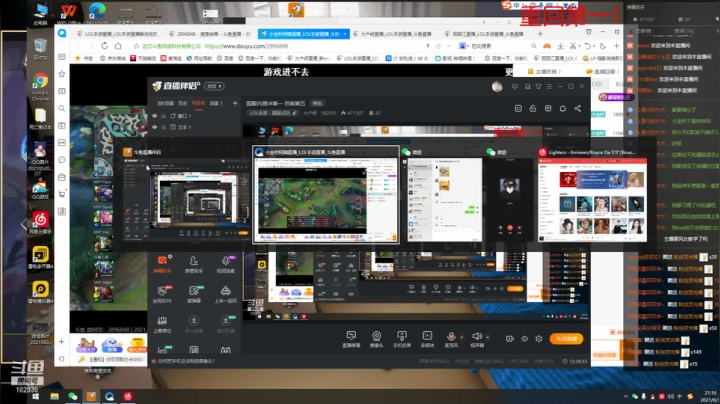This screenshot has width=720, height=404.
Task: Select the 可游戏 scene tab
Action: pyautogui.click(x=198, y=103)
